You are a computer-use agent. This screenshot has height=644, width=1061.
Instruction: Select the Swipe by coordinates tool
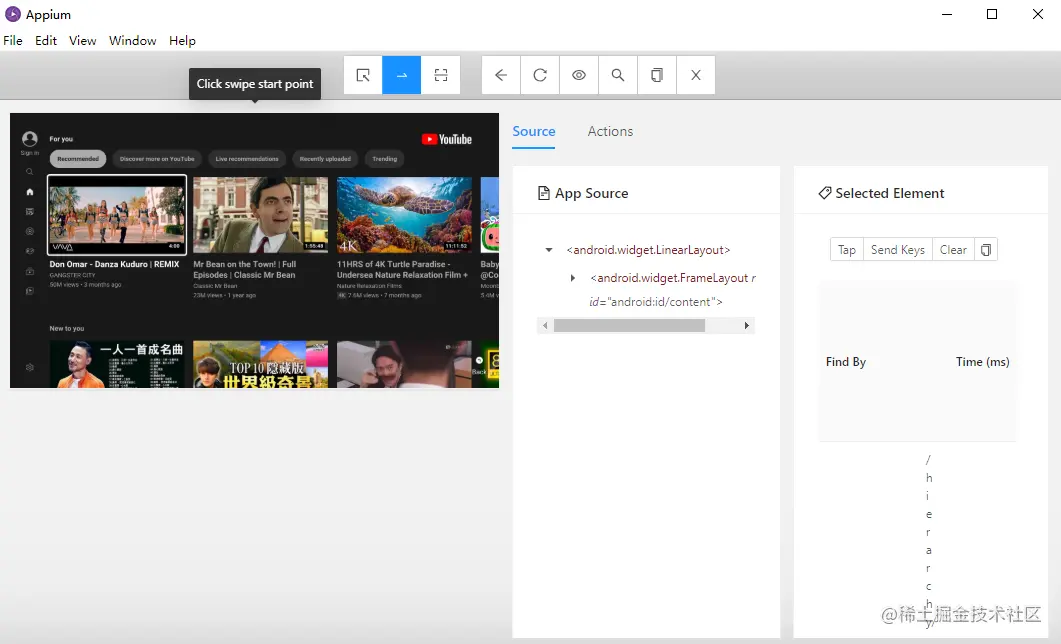tap(402, 75)
